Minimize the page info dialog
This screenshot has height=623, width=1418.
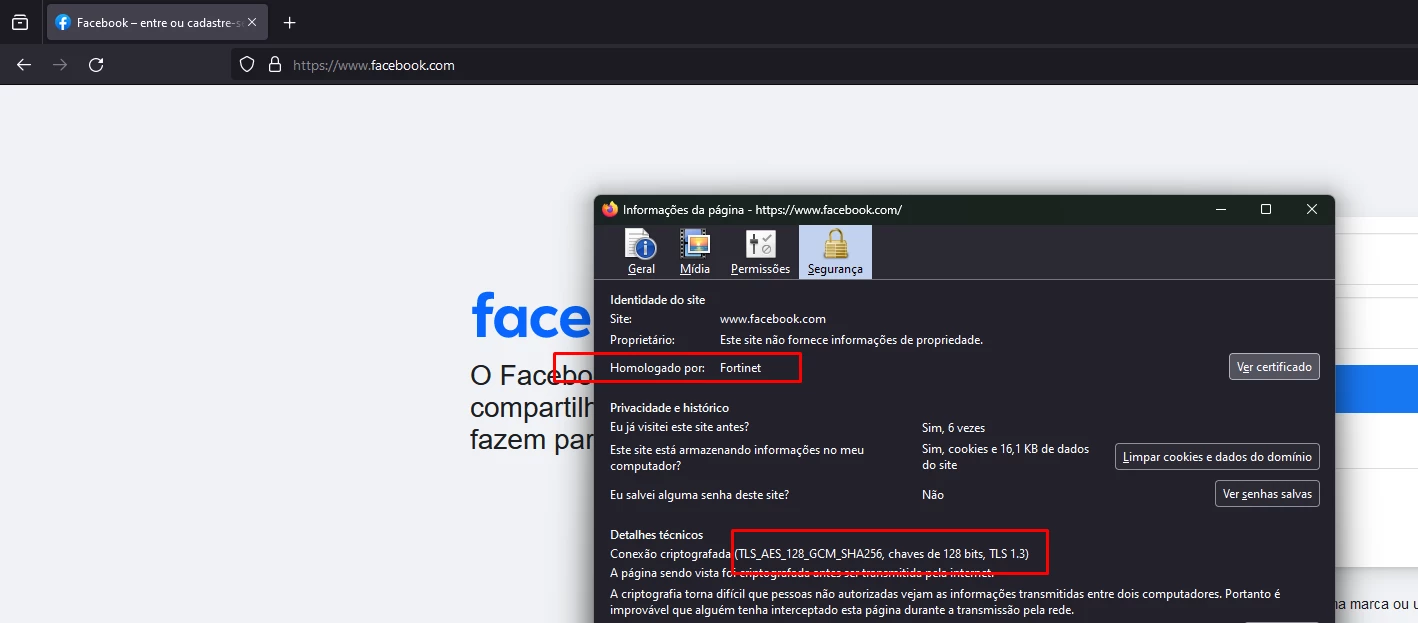click(x=1221, y=210)
